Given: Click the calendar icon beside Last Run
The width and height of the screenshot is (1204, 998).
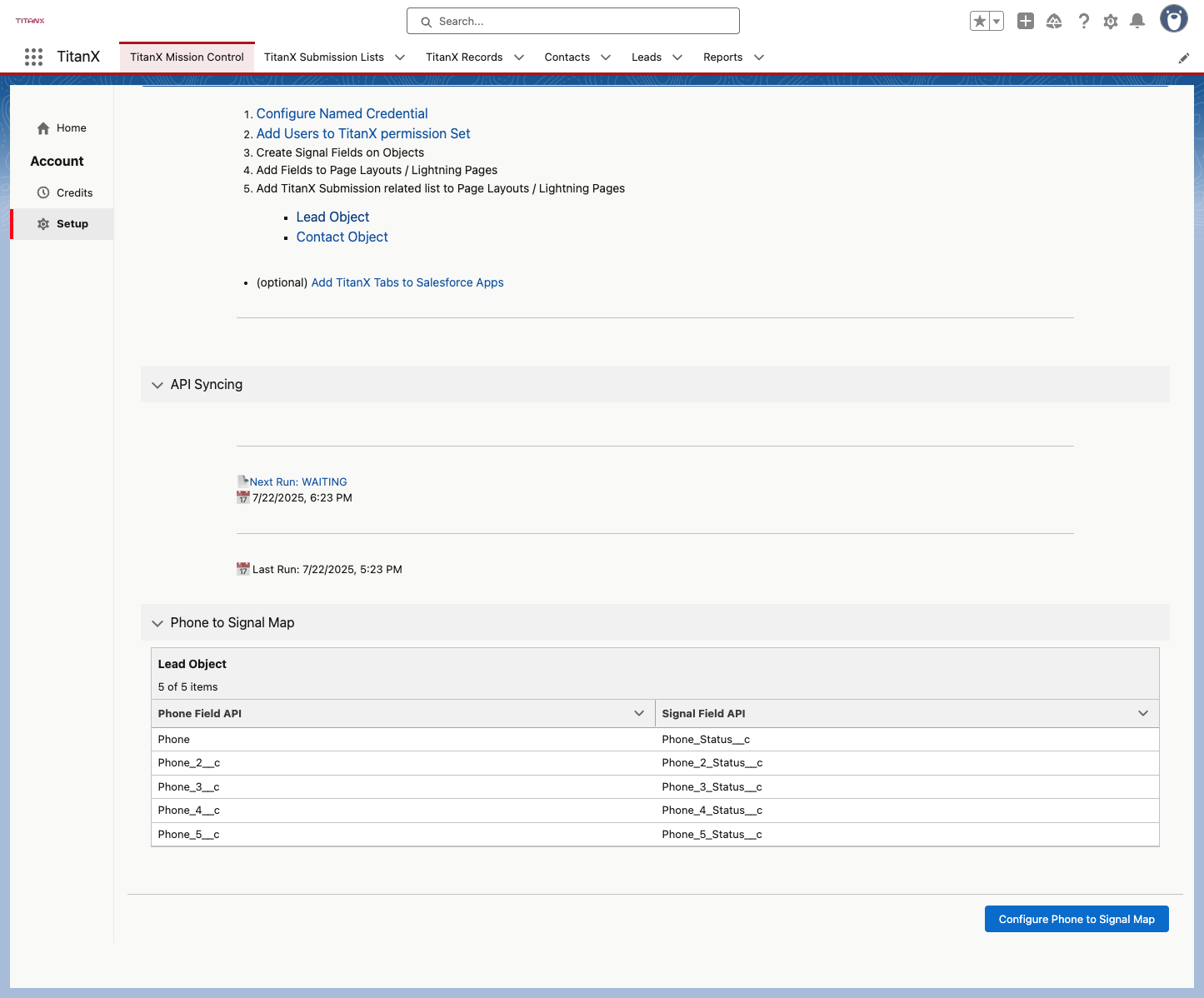Looking at the screenshot, I should (243, 569).
